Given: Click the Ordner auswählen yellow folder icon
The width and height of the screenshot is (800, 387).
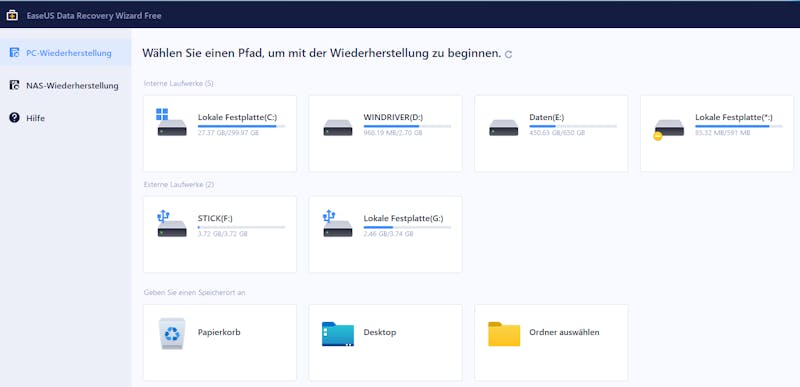Looking at the screenshot, I should pyautogui.click(x=504, y=334).
